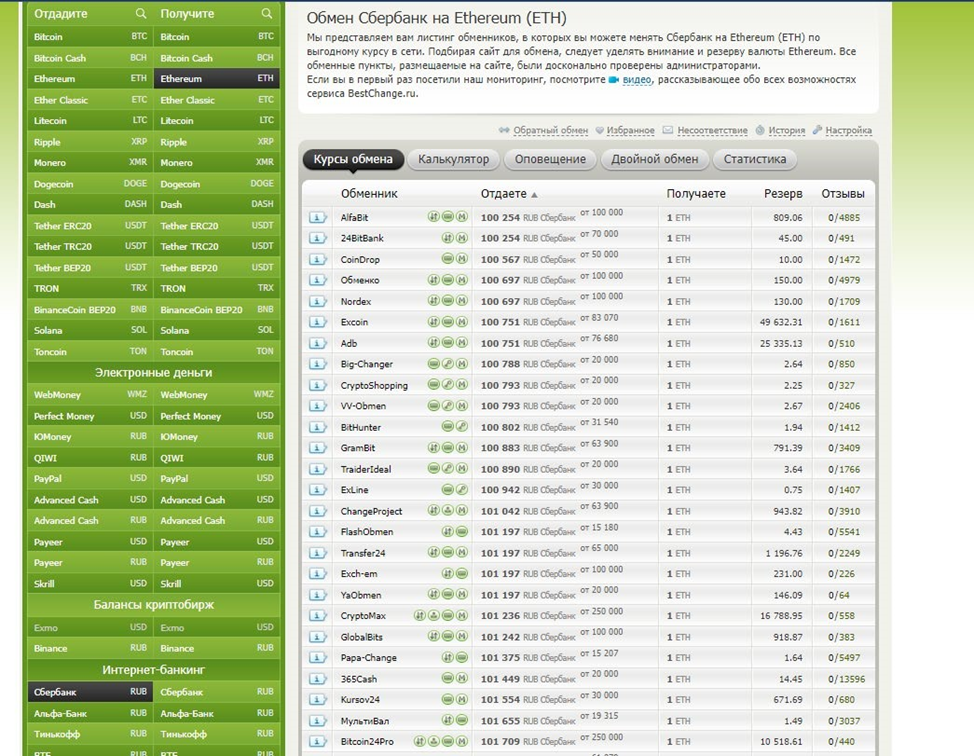Viewport: 974px width, 756px height.
Task: Open the info icon for the Bitcoin24Pro row
Action: pos(317,741)
